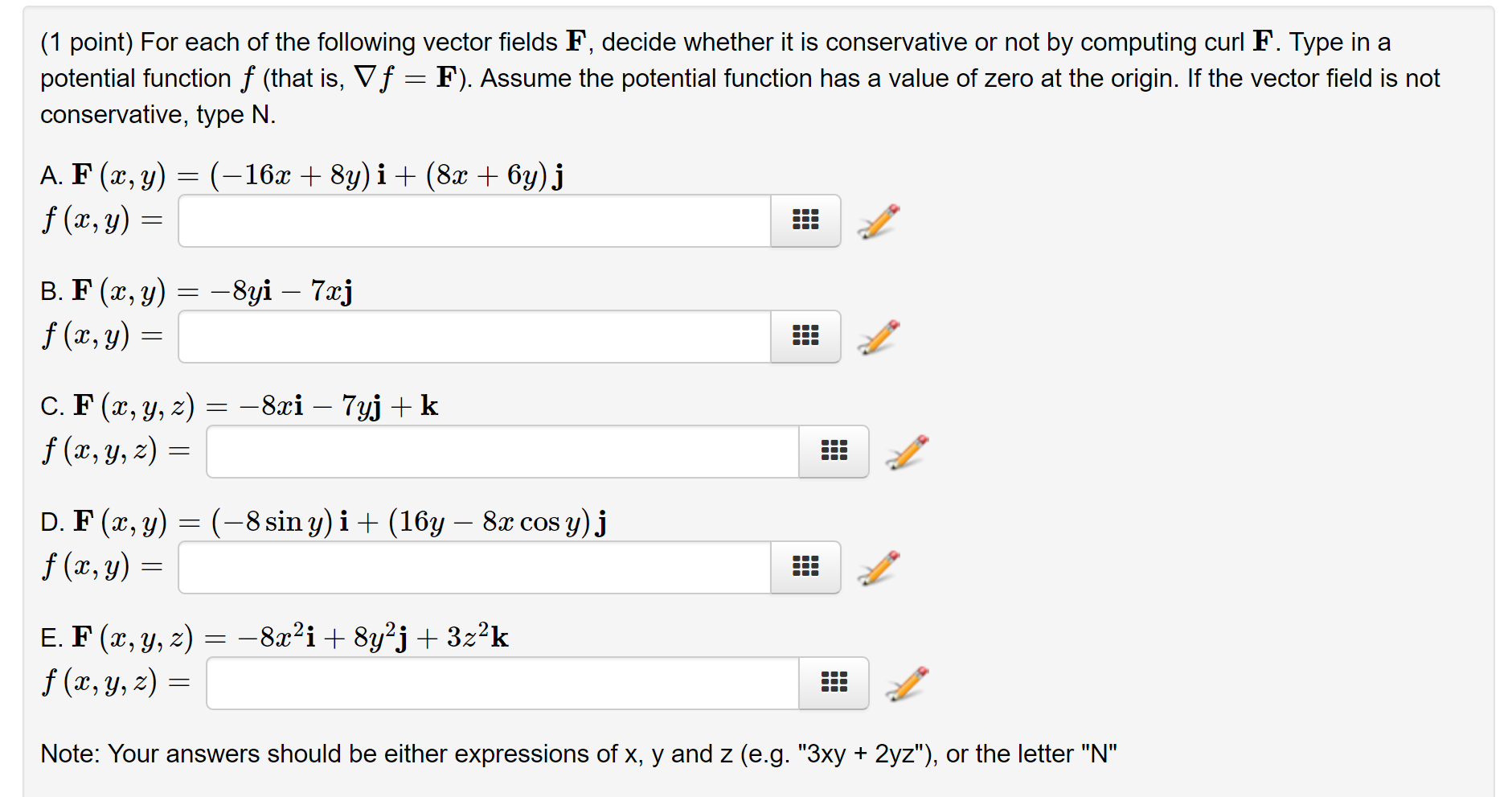
Task: Click inside the answer box for part A
Action: pos(474,220)
